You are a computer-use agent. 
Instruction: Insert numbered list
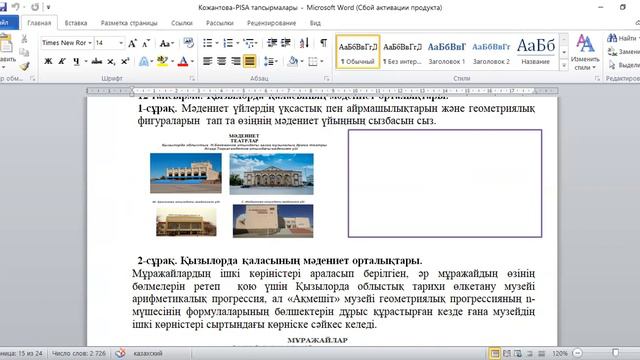(x=228, y=43)
